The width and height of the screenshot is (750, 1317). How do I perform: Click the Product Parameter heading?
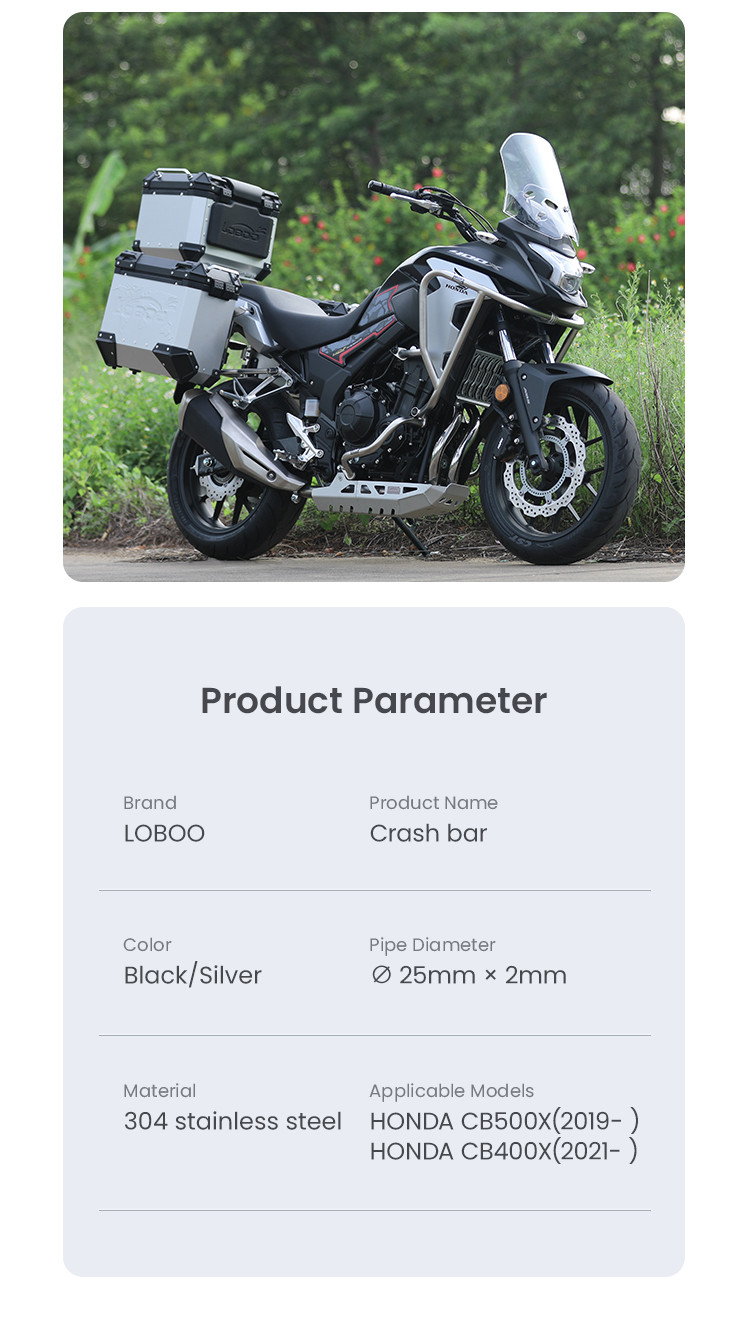(x=373, y=700)
